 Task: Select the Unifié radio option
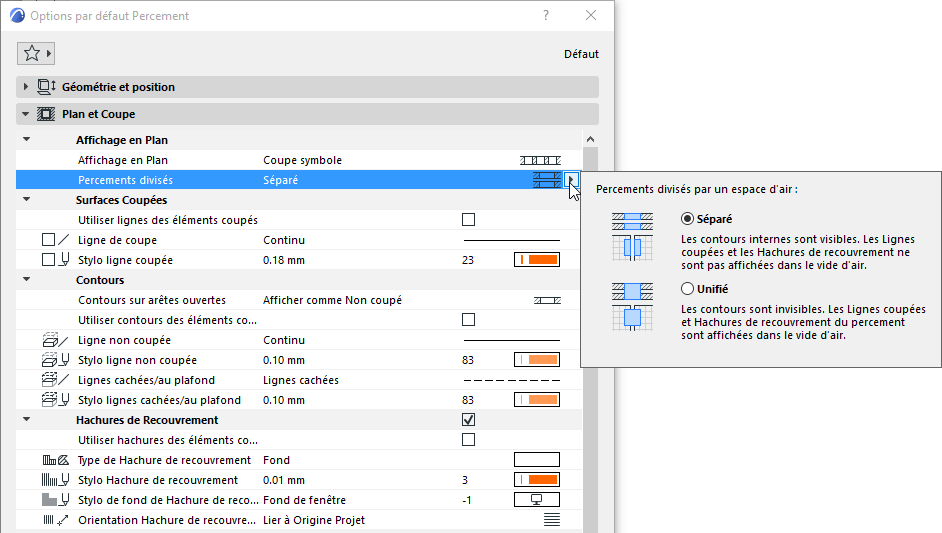[x=687, y=288]
